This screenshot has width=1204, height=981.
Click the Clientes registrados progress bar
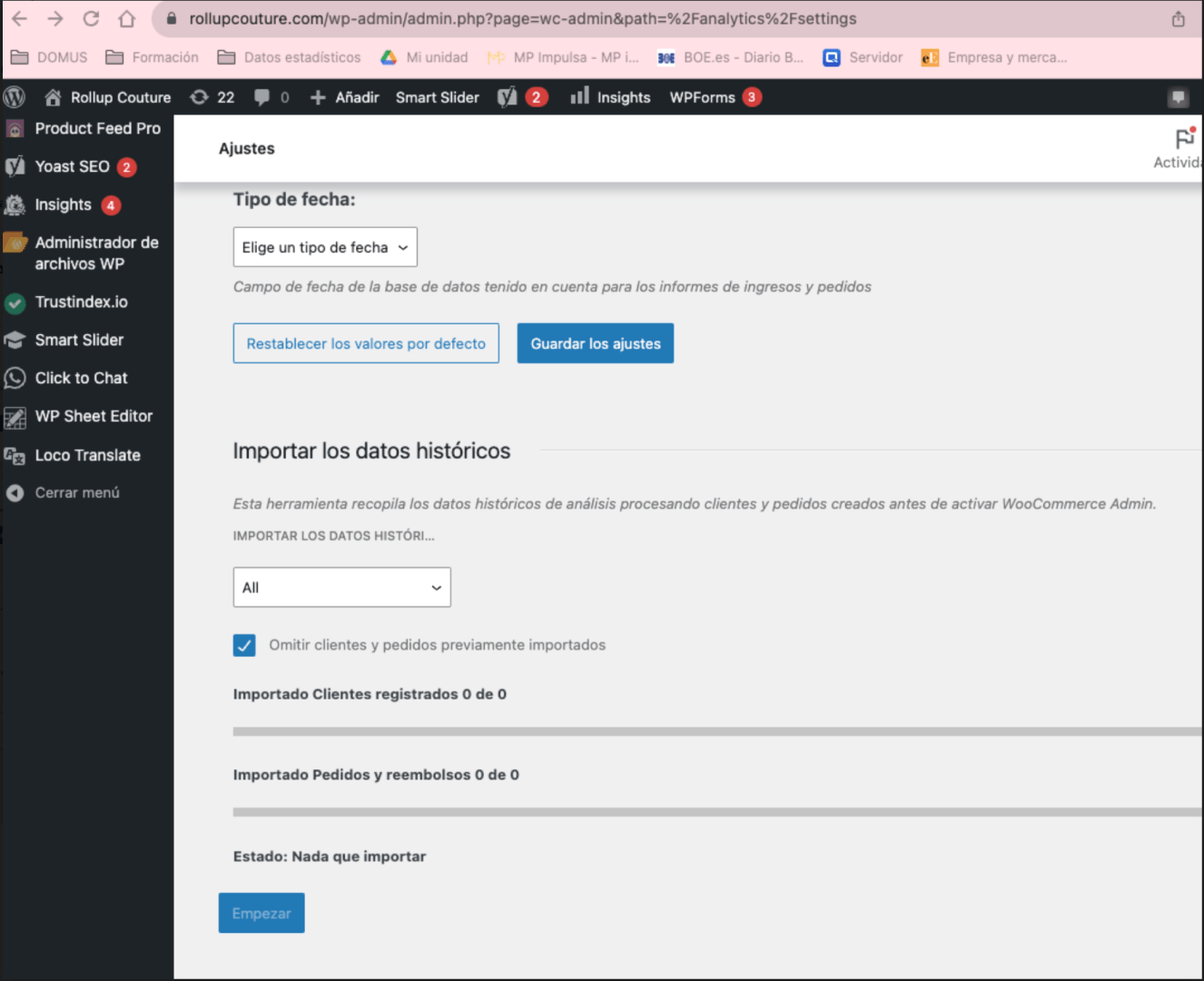click(717, 731)
